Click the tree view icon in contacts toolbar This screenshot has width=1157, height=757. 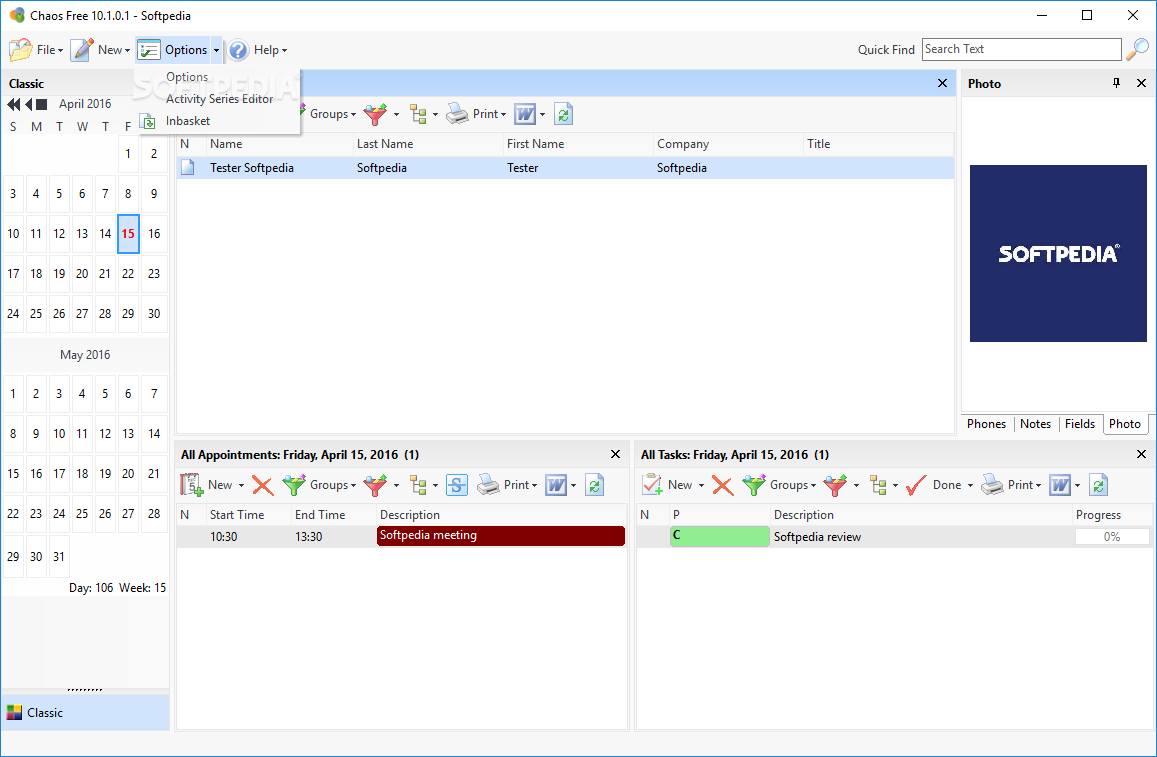click(x=419, y=114)
